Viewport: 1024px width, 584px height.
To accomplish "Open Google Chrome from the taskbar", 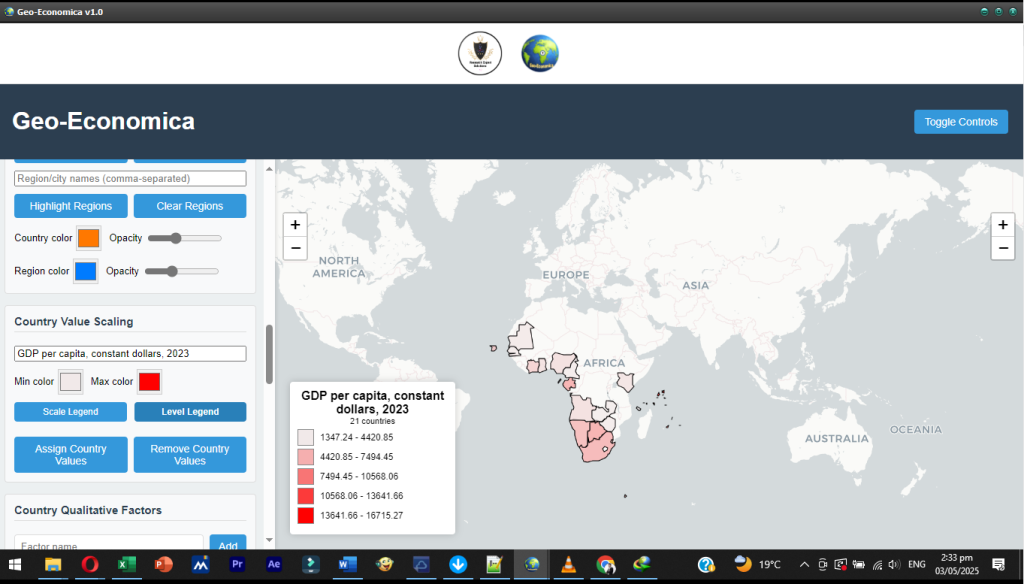I will [x=605, y=564].
